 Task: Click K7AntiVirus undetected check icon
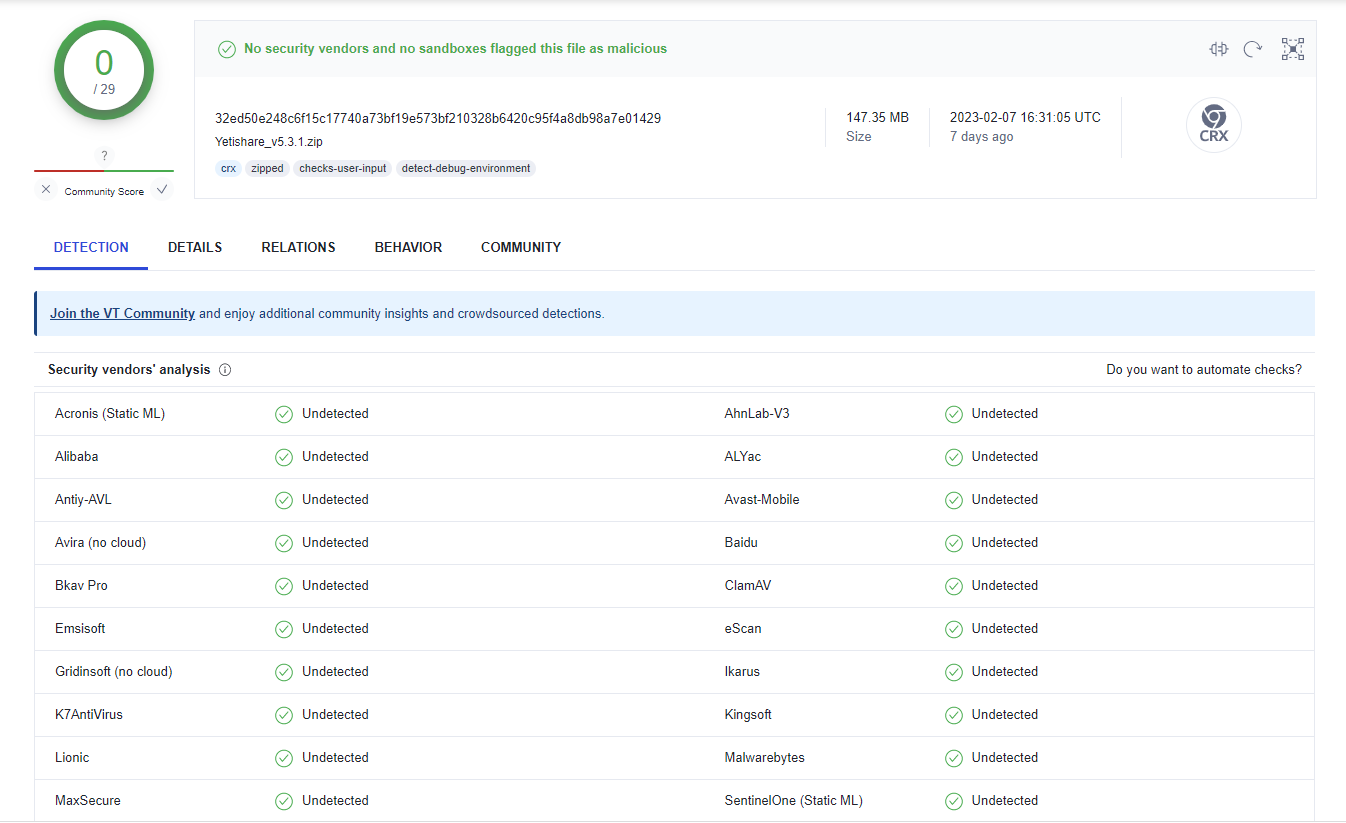point(284,715)
